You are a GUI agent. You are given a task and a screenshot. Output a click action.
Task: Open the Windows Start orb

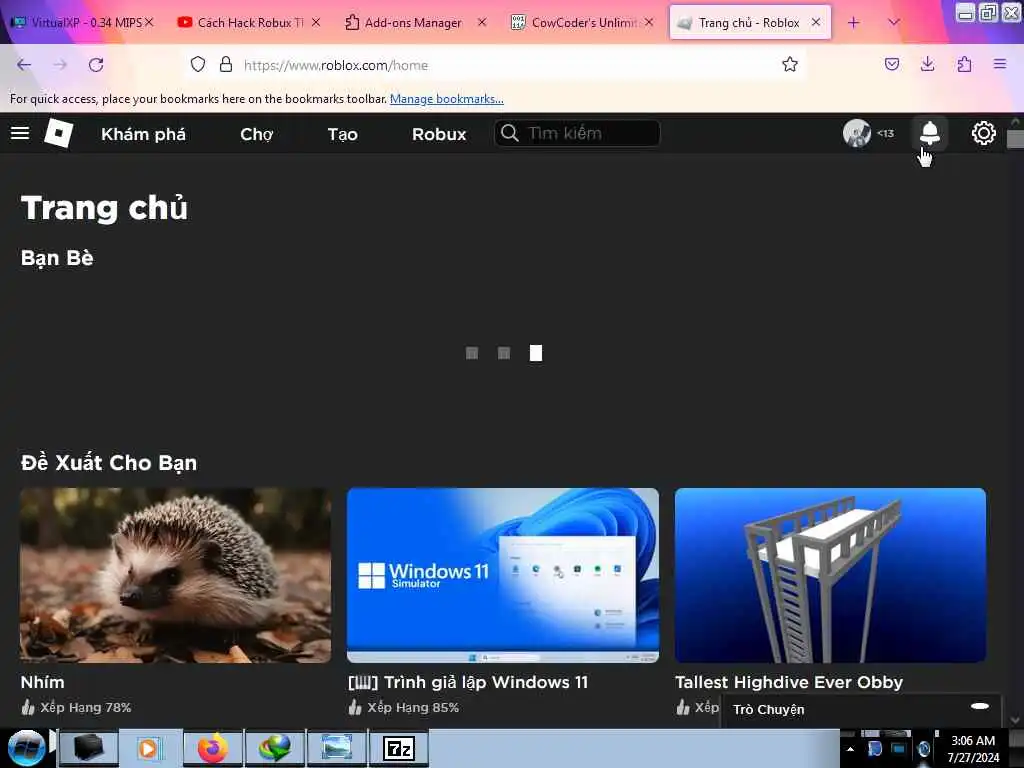(26, 748)
